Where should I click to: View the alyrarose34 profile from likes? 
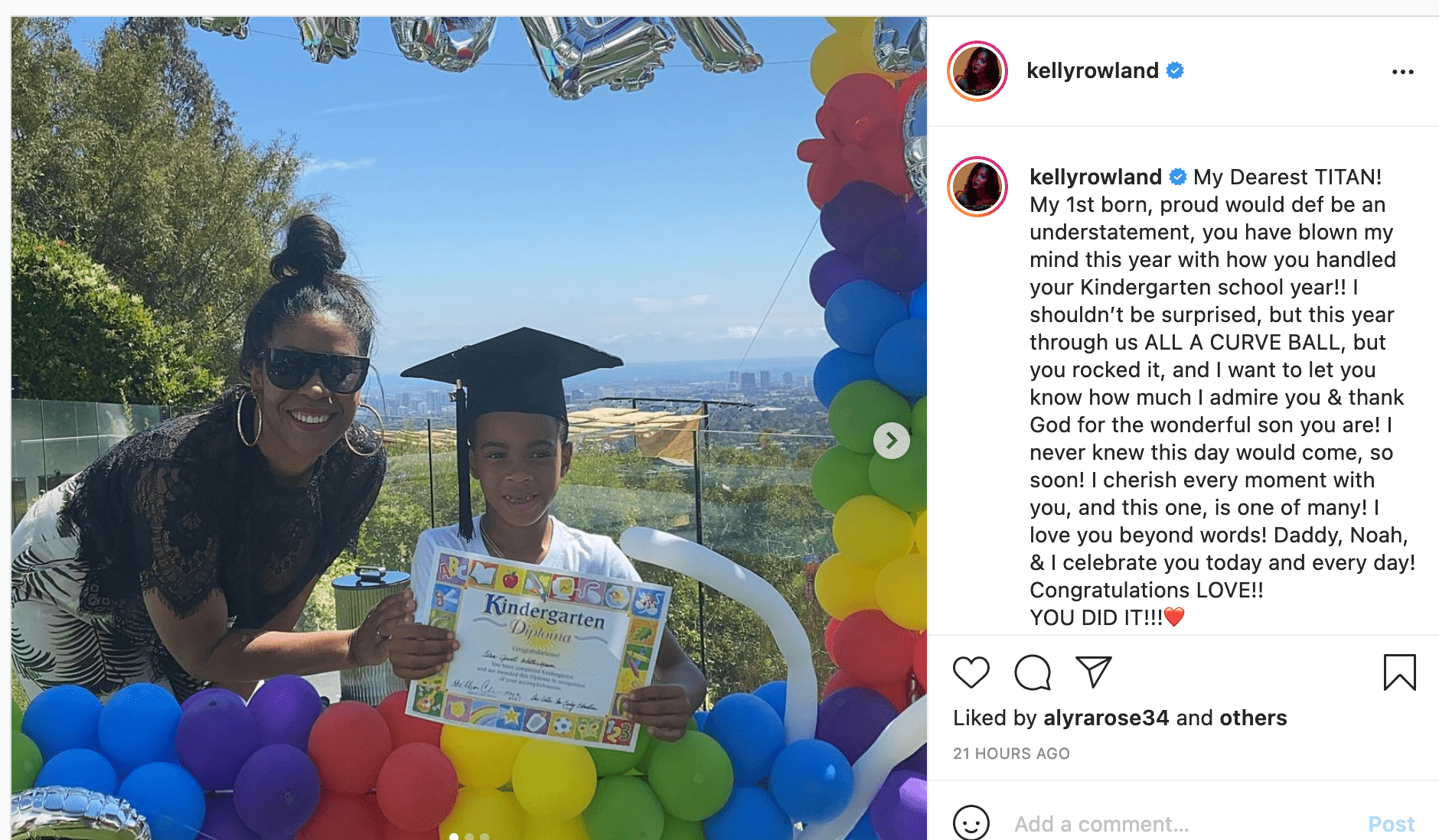pos(1106,718)
